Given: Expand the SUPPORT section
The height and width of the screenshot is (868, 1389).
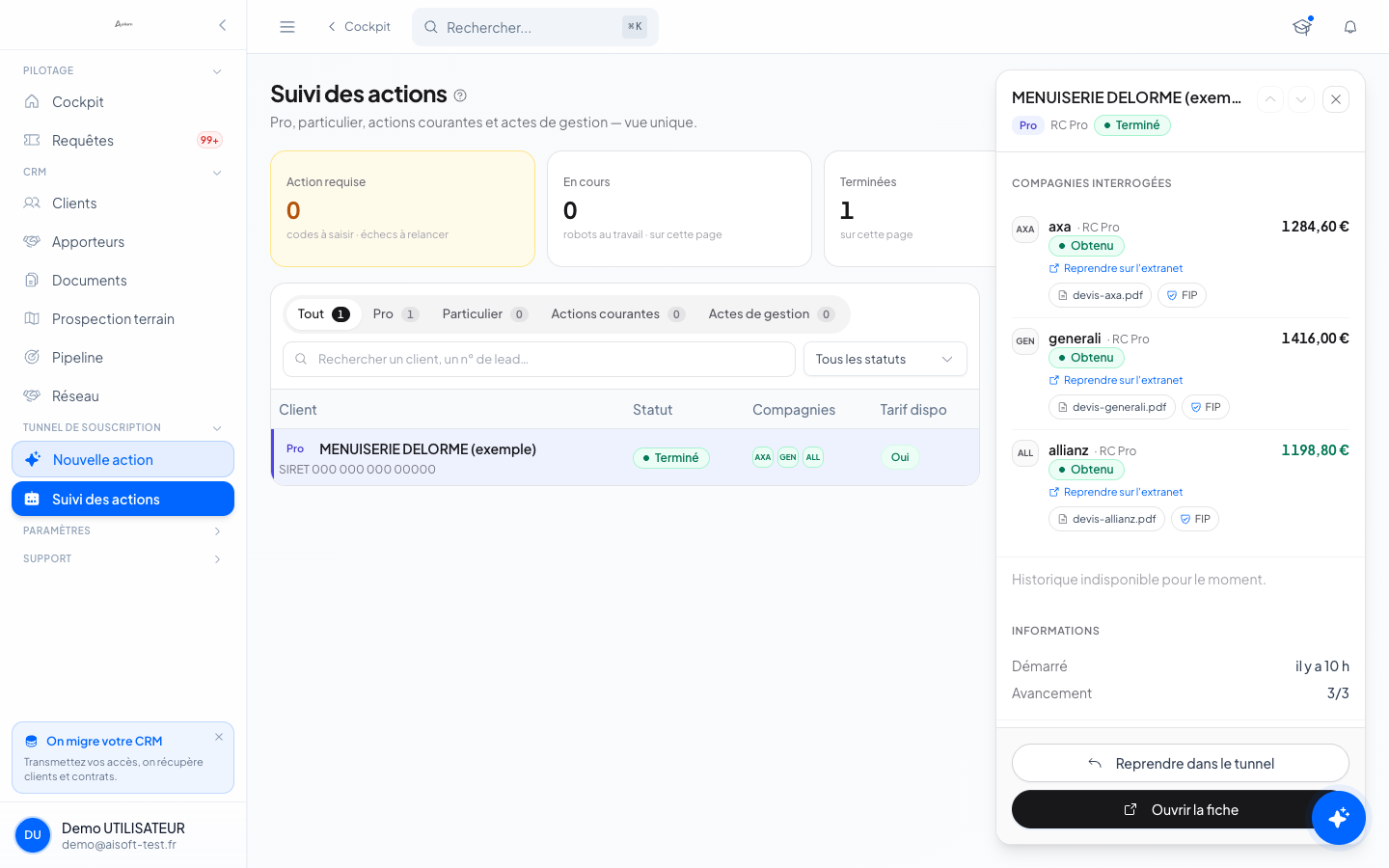Looking at the screenshot, I should [123, 559].
